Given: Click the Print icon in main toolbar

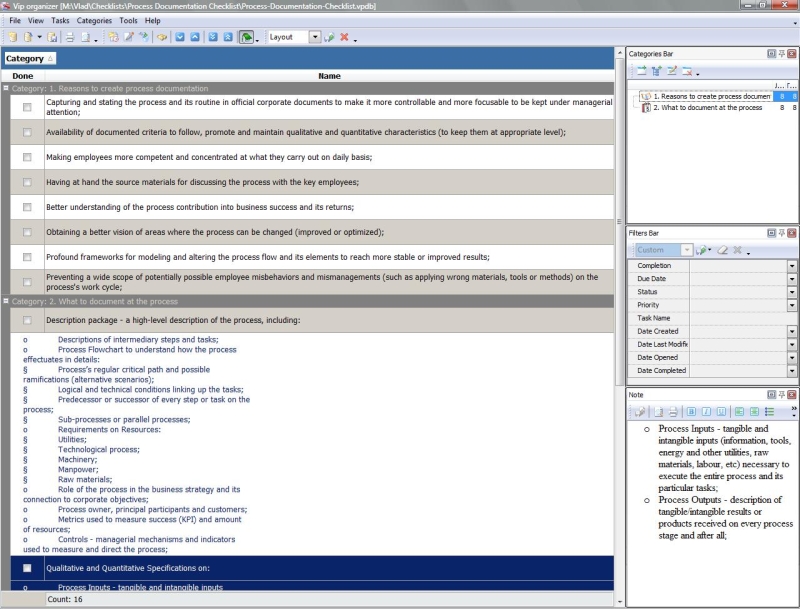Looking at the screenshot, I should pos(70,37).
